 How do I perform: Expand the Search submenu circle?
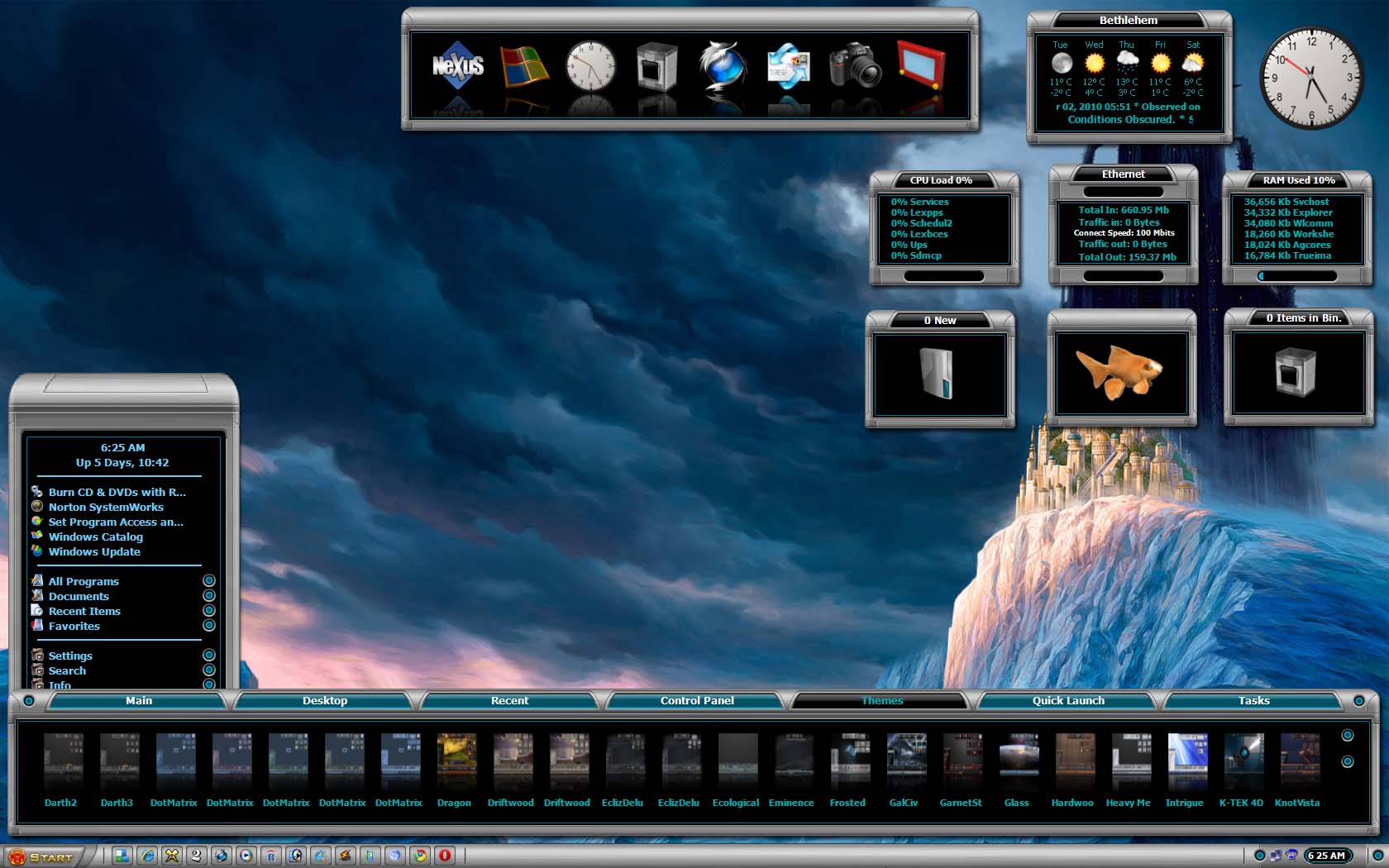209,670
